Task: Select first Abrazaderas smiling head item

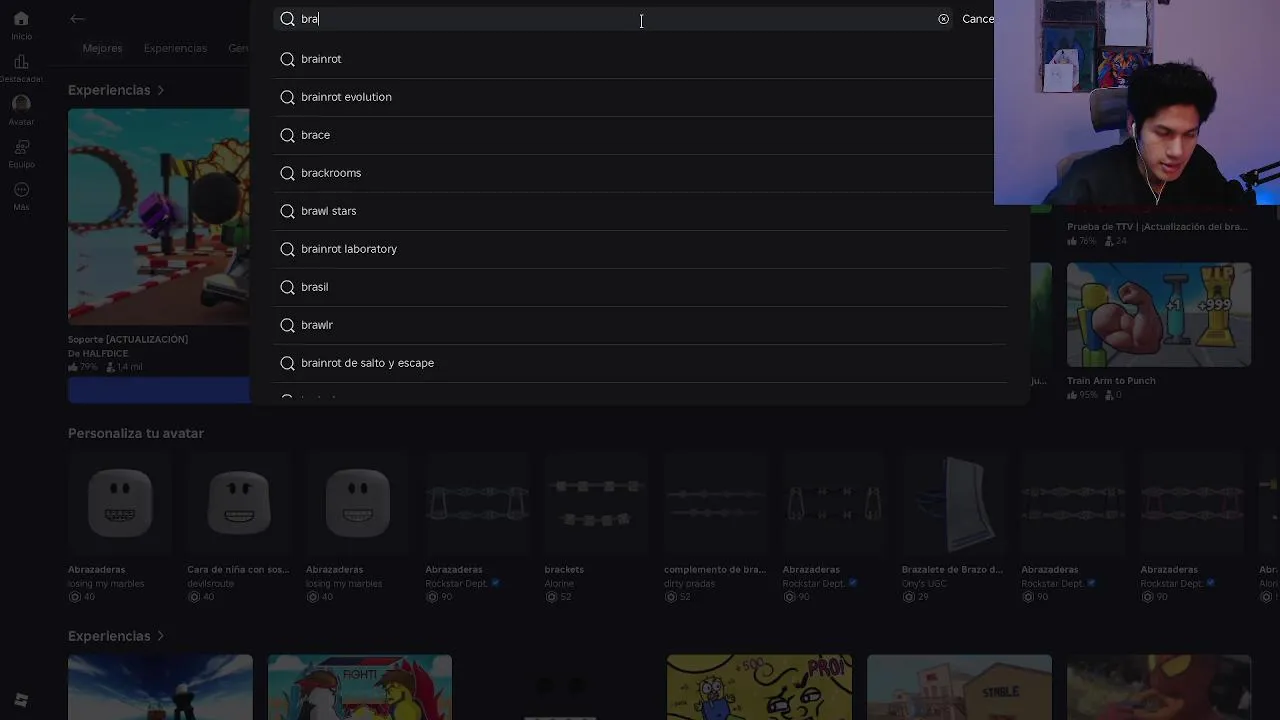Action: click(x=120, y=503)
